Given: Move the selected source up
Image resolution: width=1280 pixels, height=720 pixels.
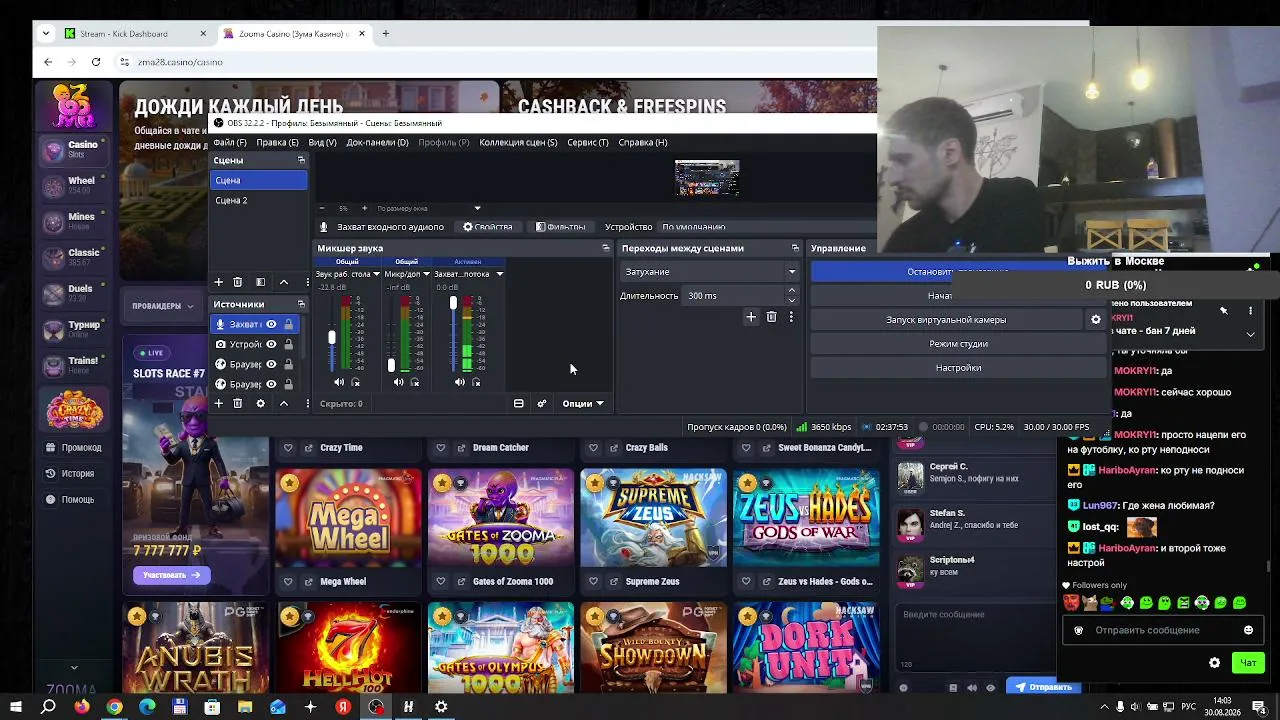Looking at the screenshot, I should 284,403.
